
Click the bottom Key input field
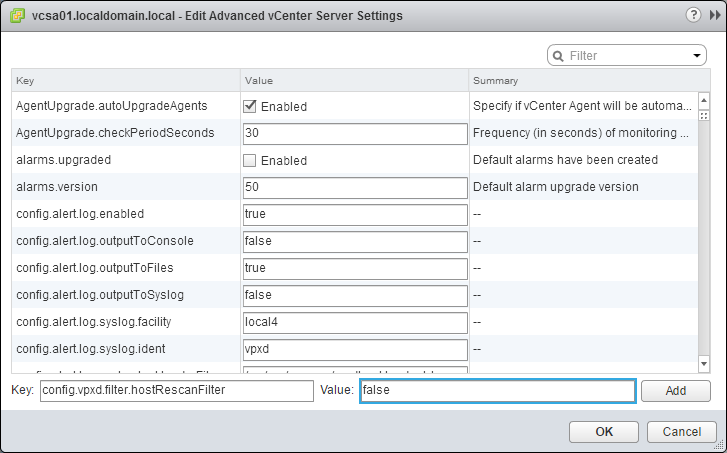(177, 390)
